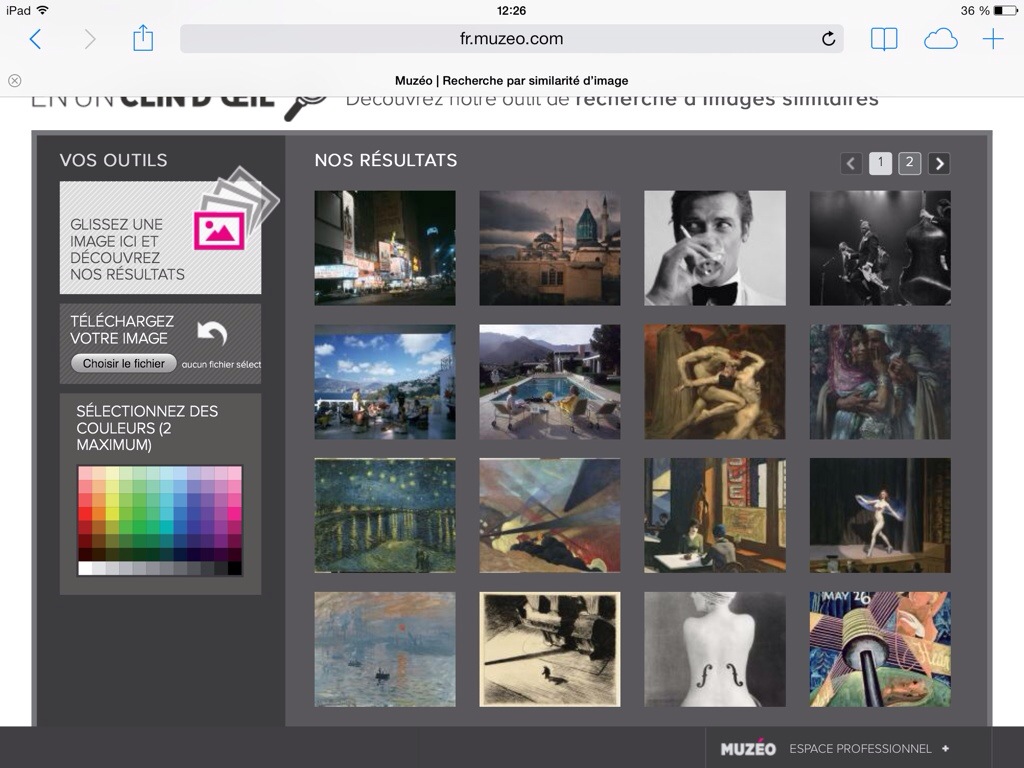Click the pink image drop icon
The image size is (1024, 768).
219,231
